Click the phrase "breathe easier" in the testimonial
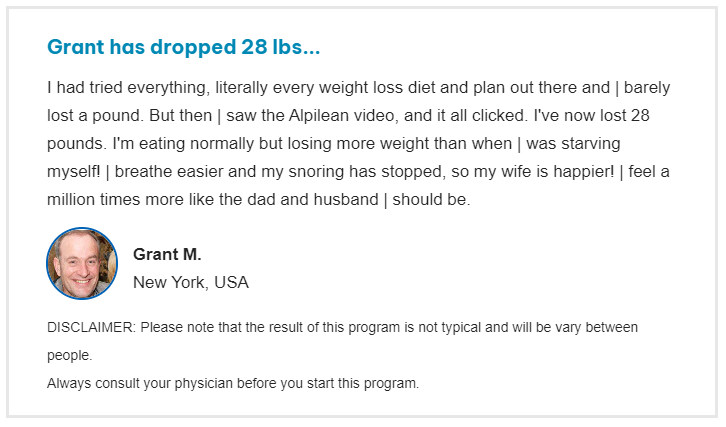726x427 pixels. point(151,171)
